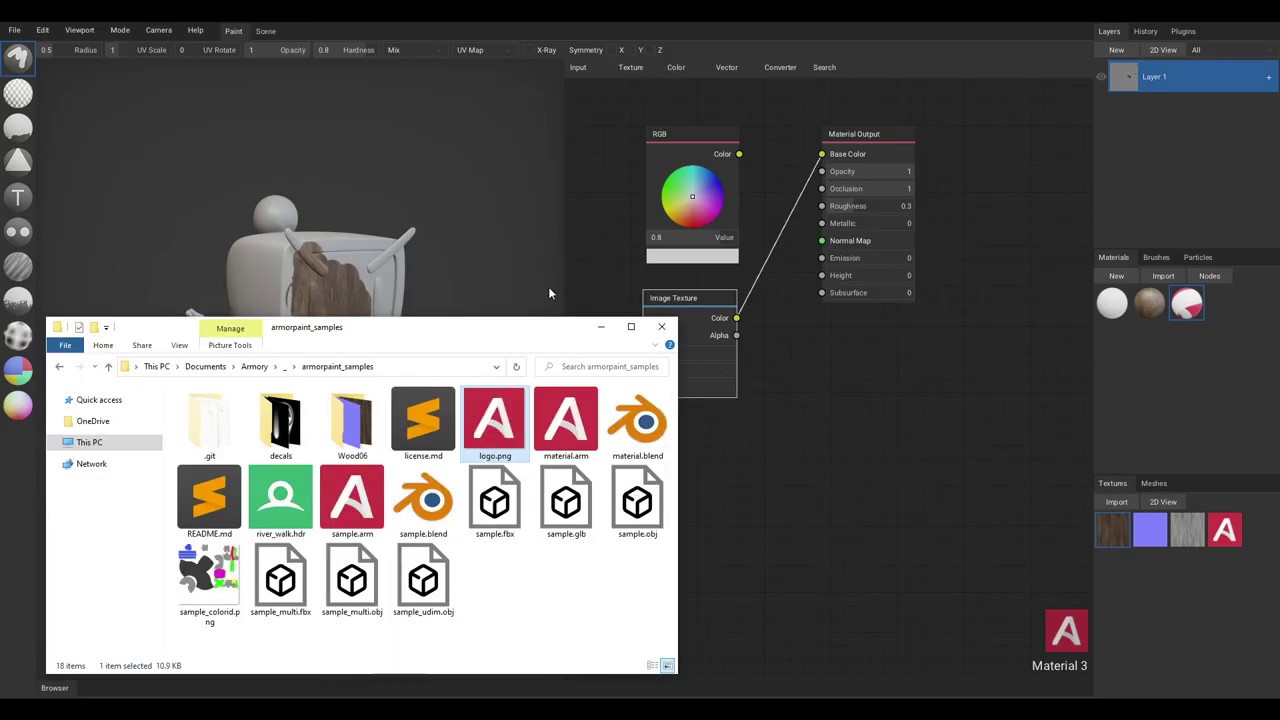Image resolution: width=1280 pixels, height=720 pixels.
Task: Toggle the Symmetry X axis checkbox
Action: point(611,50)
